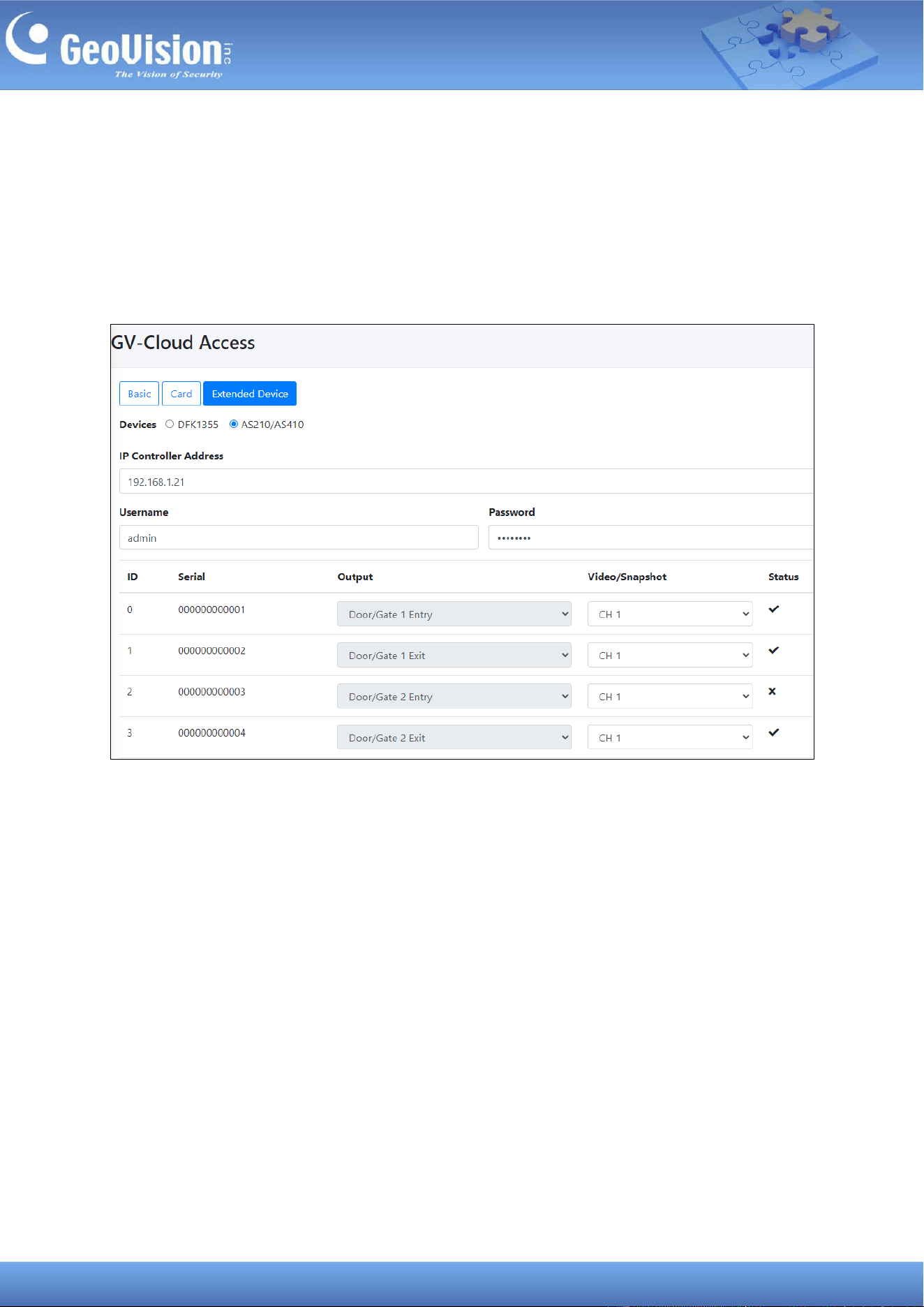Click serial number 000000000004
This screenshot has height=1307, width=924.
pos(211,733)
